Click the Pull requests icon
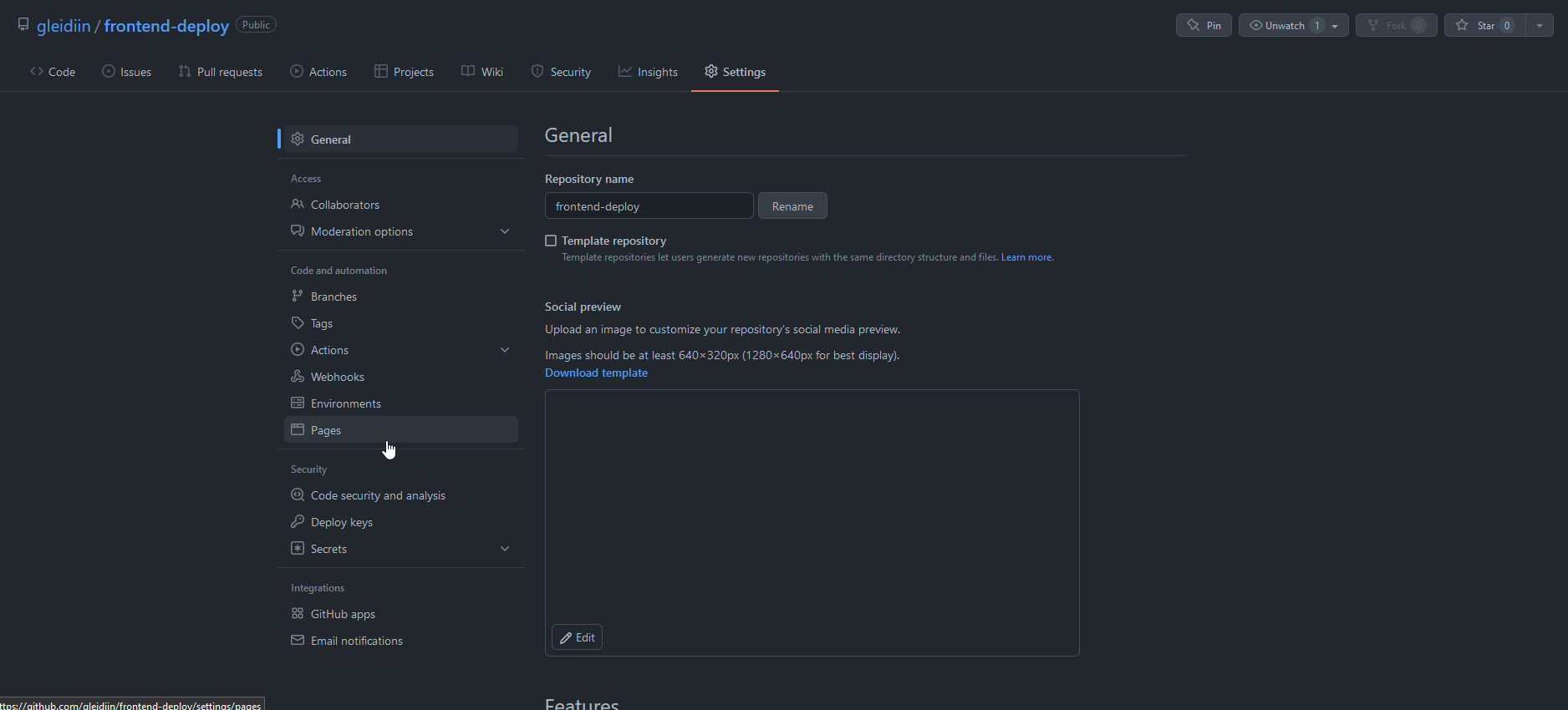Screen dimensions: 1568x710 (185, 71)
